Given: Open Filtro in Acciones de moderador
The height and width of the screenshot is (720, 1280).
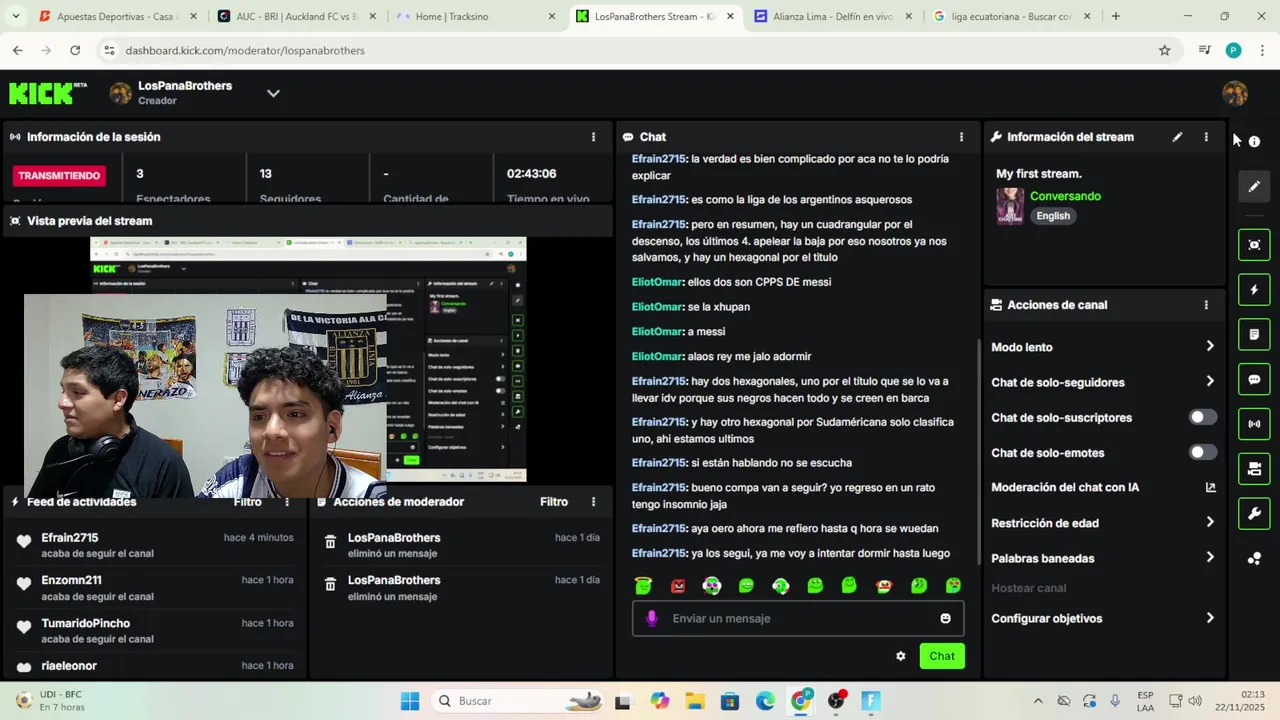Looking at the screenshot, I should 554,502.
